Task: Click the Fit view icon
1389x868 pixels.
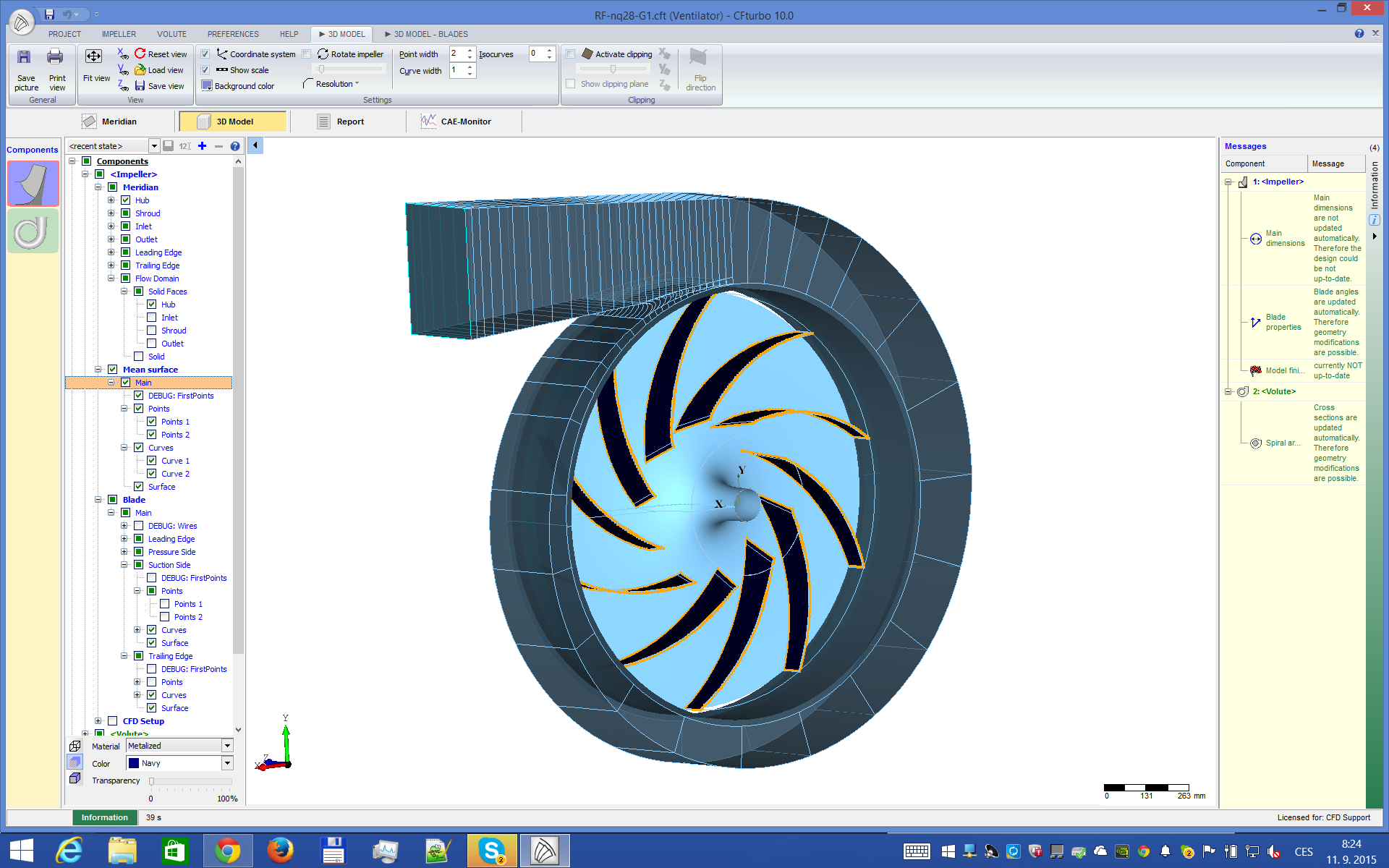Action: click(94, 57)
